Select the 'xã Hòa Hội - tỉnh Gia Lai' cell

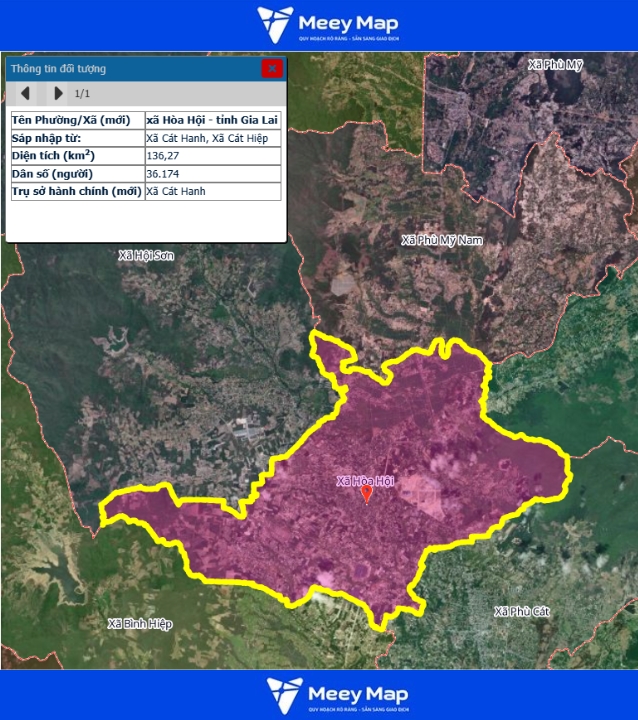(212, 120)
